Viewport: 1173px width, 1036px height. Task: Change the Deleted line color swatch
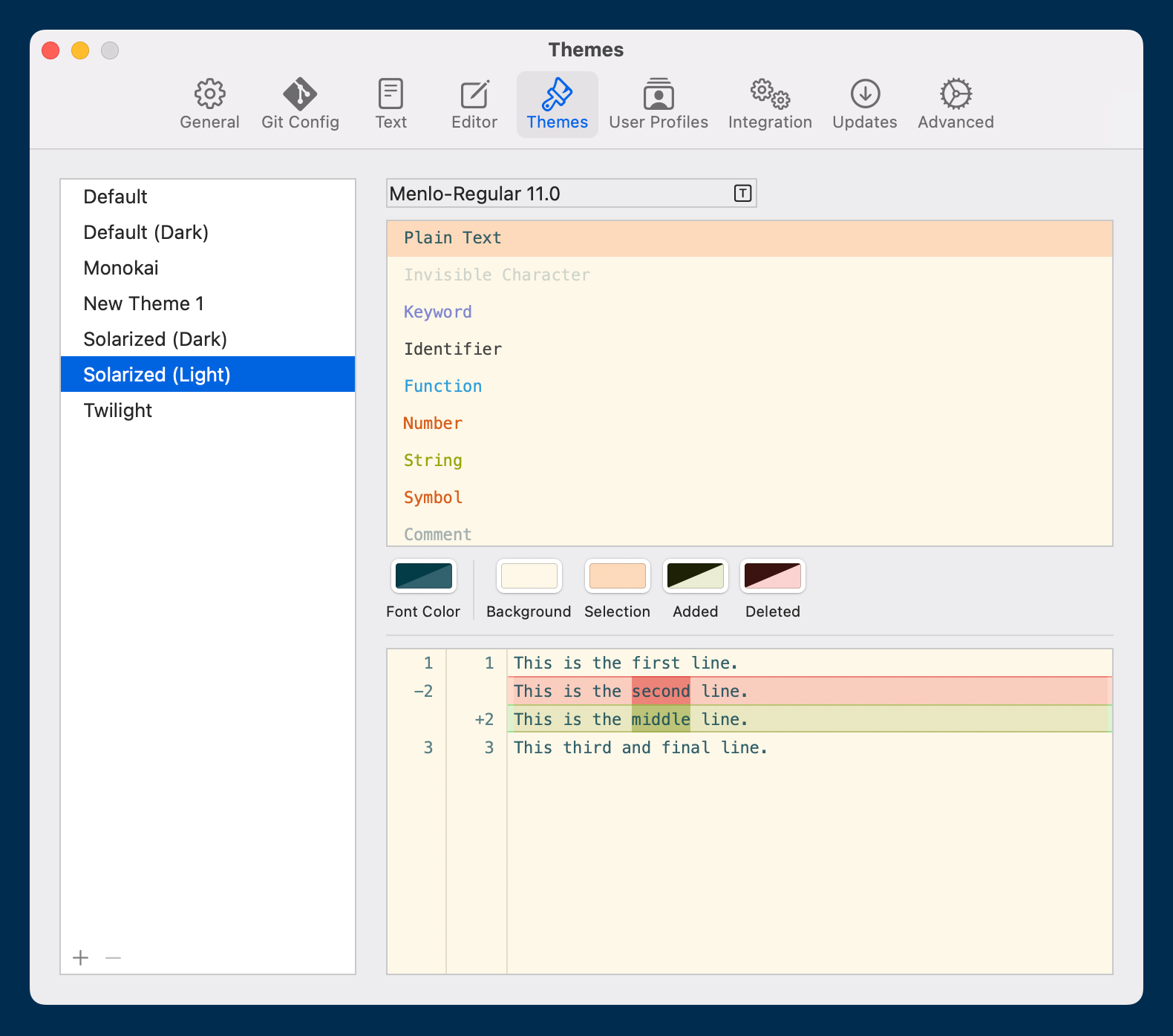pos(773,576)
